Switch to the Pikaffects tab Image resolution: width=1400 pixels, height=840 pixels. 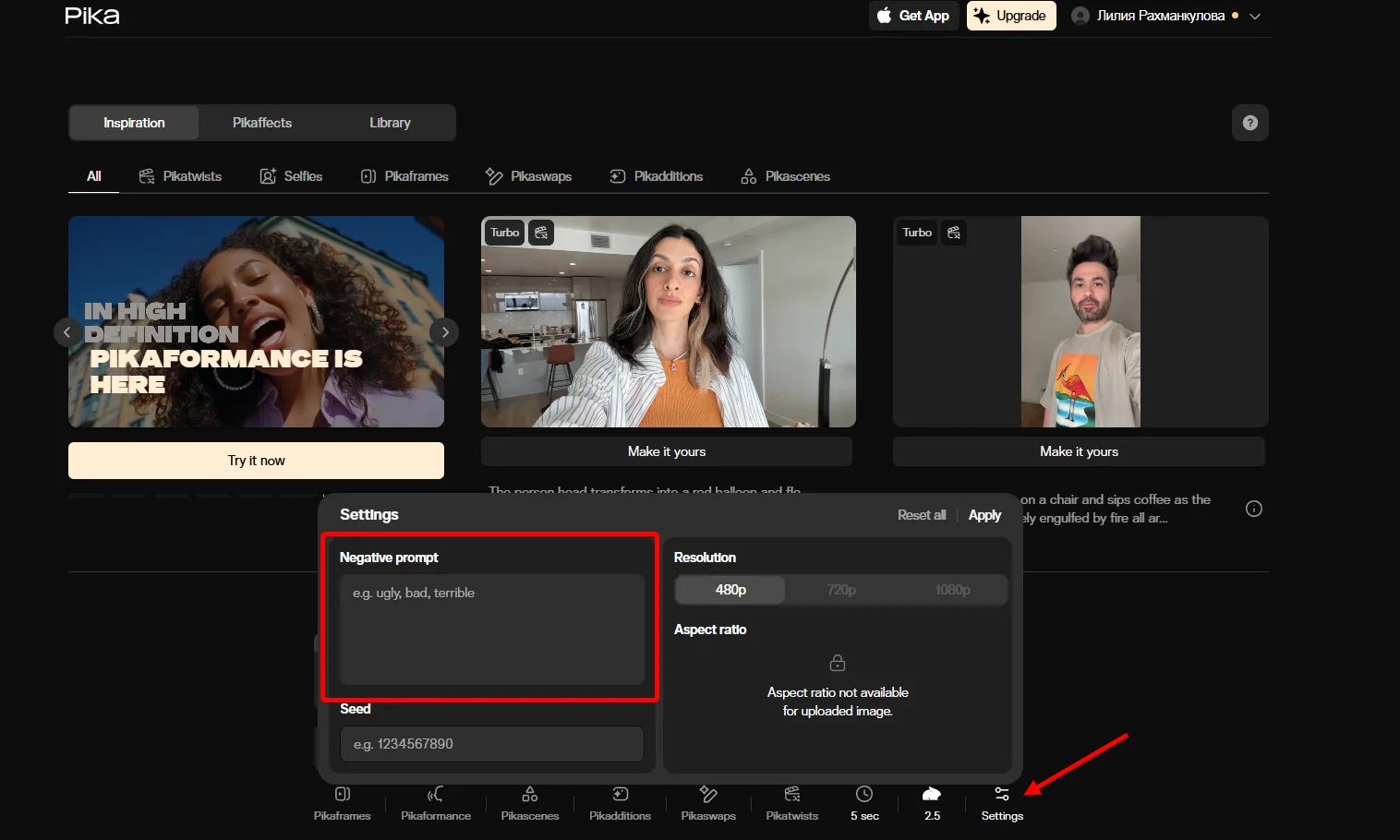click(x=262, y=123)
